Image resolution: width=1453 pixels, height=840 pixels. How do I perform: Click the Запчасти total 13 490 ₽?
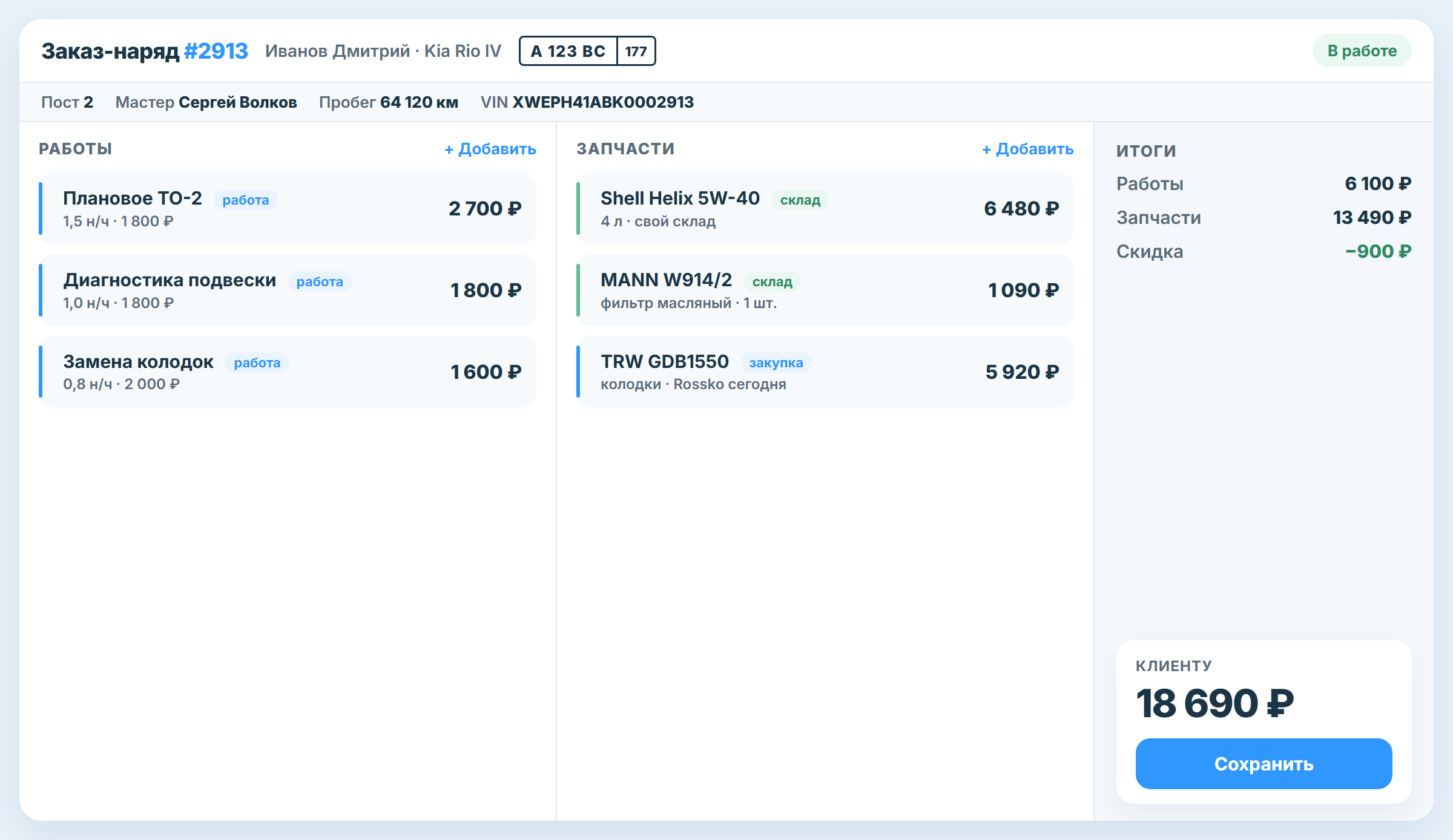click(1372, 217)
